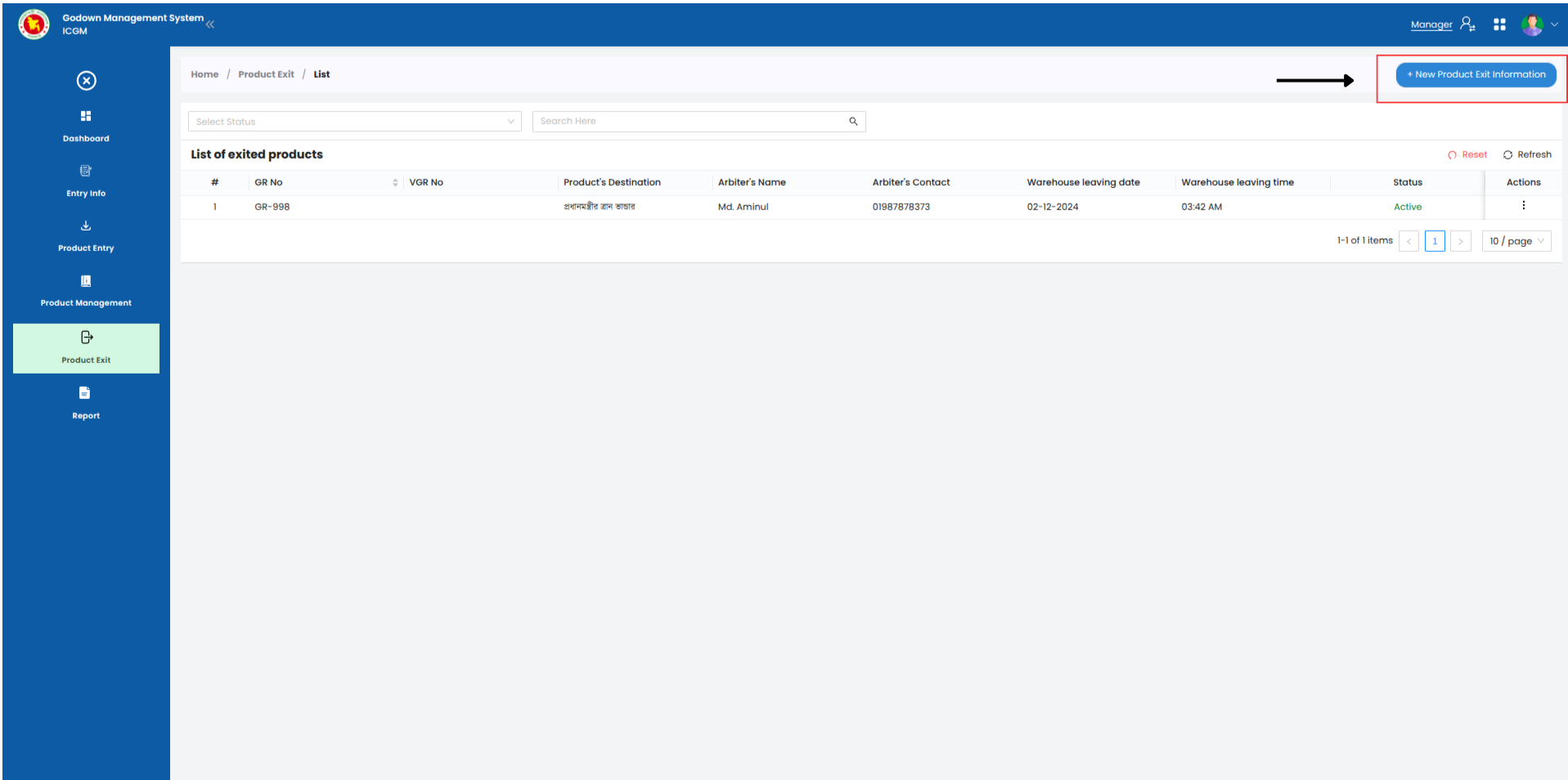
Task: Click the Product Exit breadcrumb link
Action: pos(266,74)
